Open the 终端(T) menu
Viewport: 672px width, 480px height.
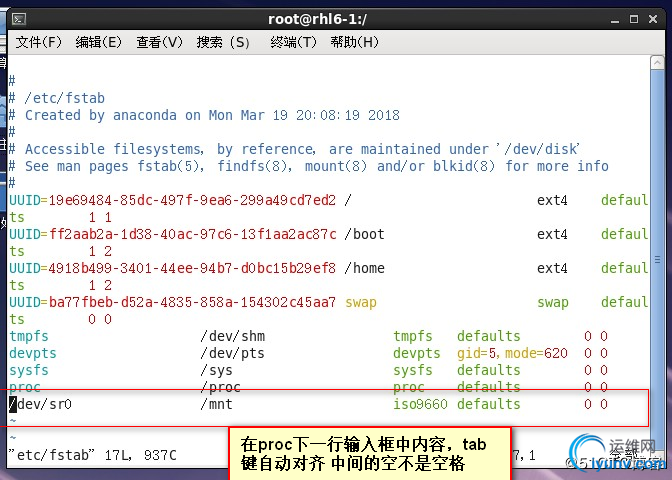click(294, 42)
